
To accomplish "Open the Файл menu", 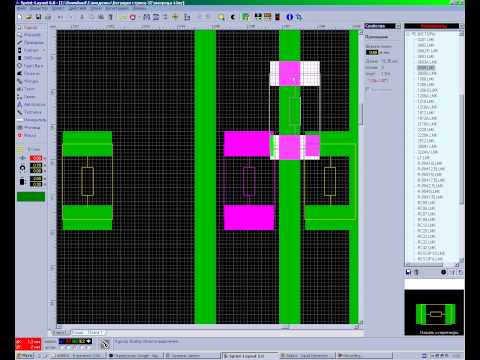I will click(21, 8).
